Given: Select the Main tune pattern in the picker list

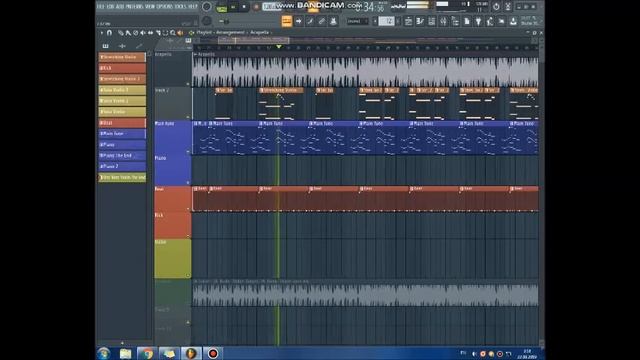Looking at the screenshot, I should click(x=122, y=133).
